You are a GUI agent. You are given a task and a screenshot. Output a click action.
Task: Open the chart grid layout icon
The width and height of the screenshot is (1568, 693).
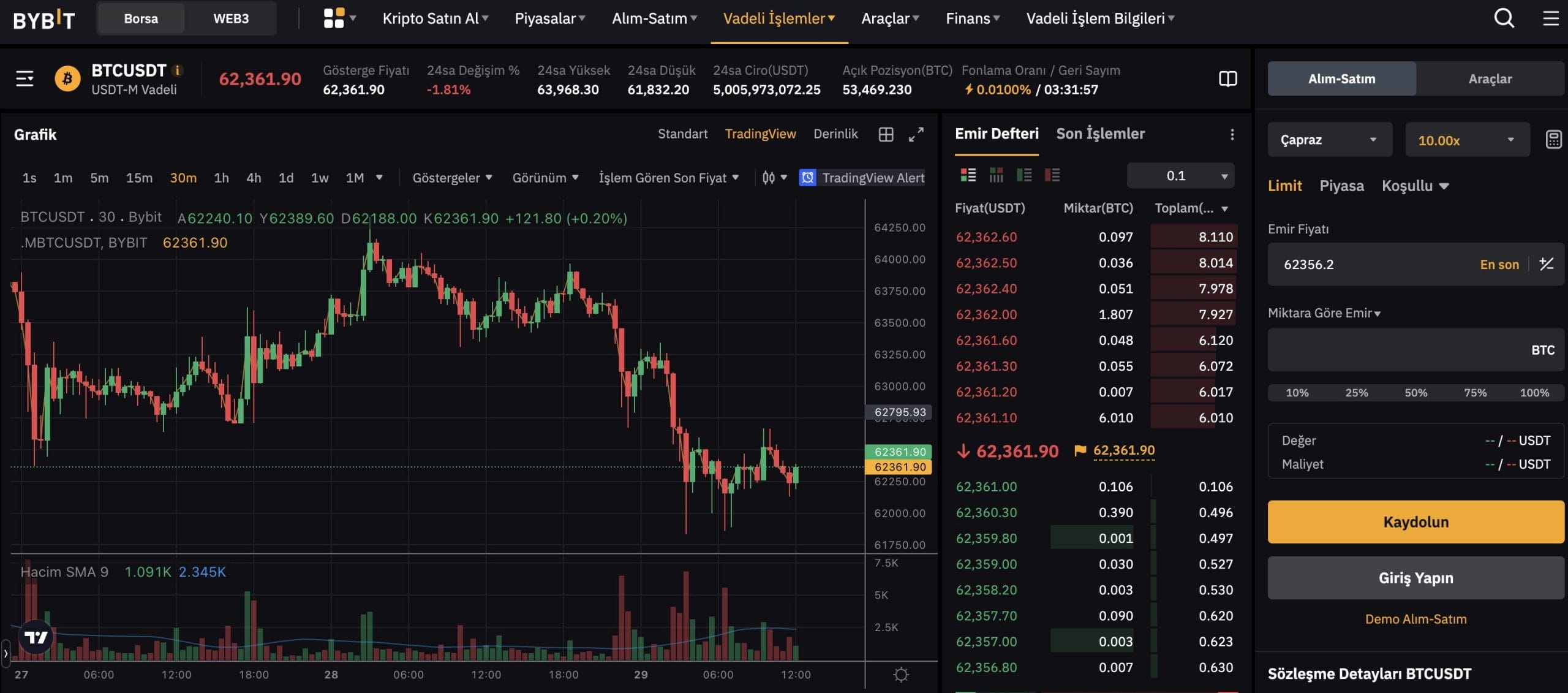tap(886, 134)
